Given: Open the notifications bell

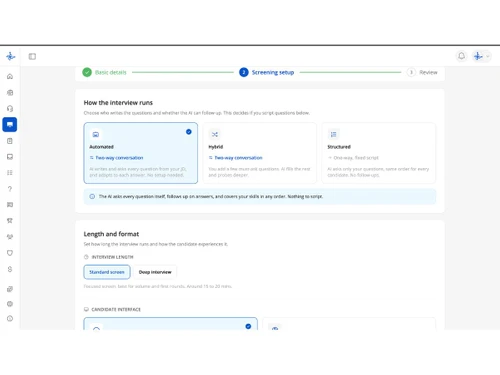Looking at the screenshot, I should pos(461,56).
